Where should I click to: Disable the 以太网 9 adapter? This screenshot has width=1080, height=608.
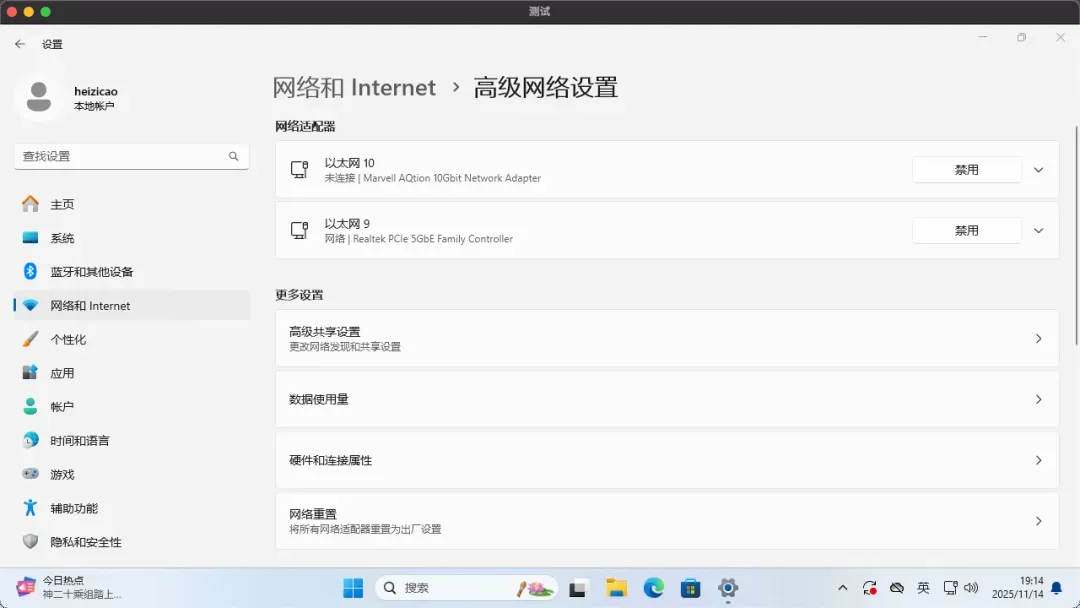966,231
